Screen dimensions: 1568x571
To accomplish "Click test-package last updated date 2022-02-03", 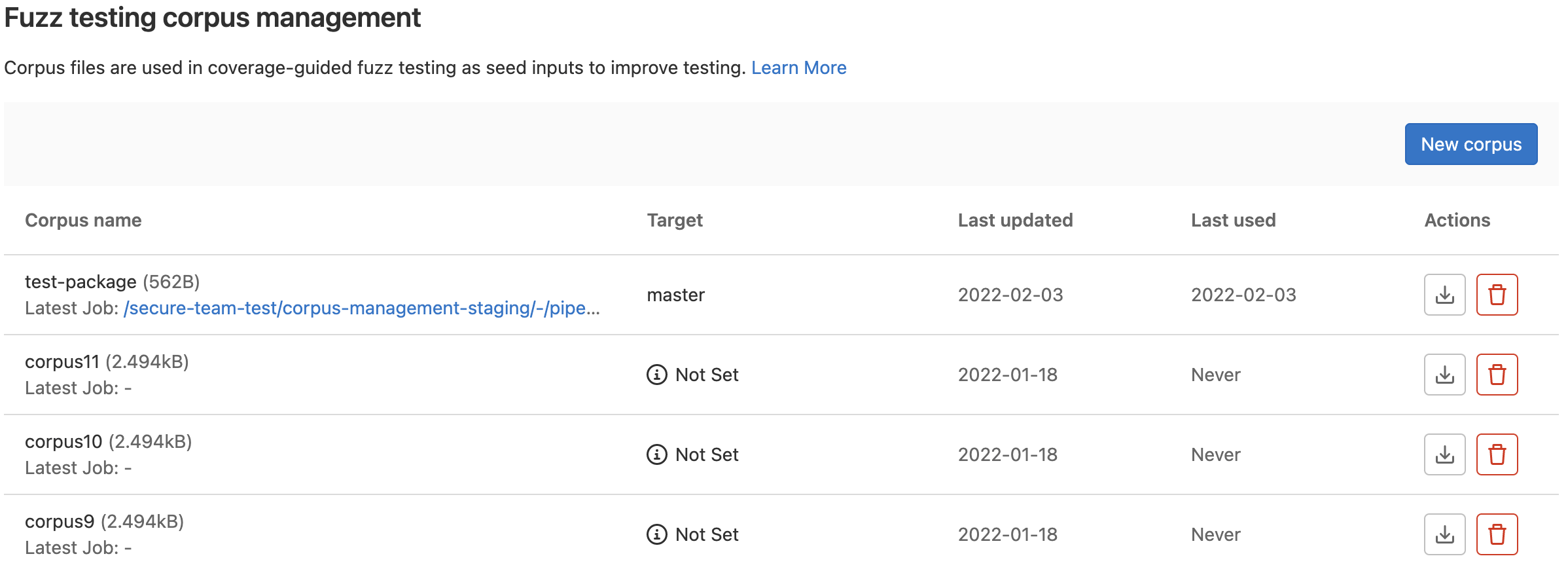I will [1010, 295].
